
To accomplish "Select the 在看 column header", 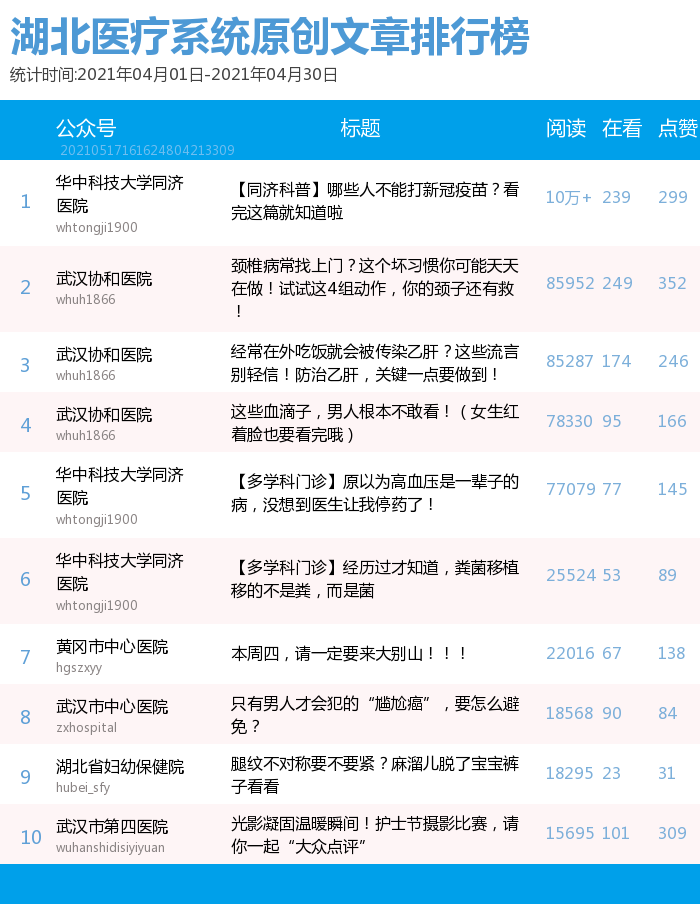I will [x=621, y=128].
